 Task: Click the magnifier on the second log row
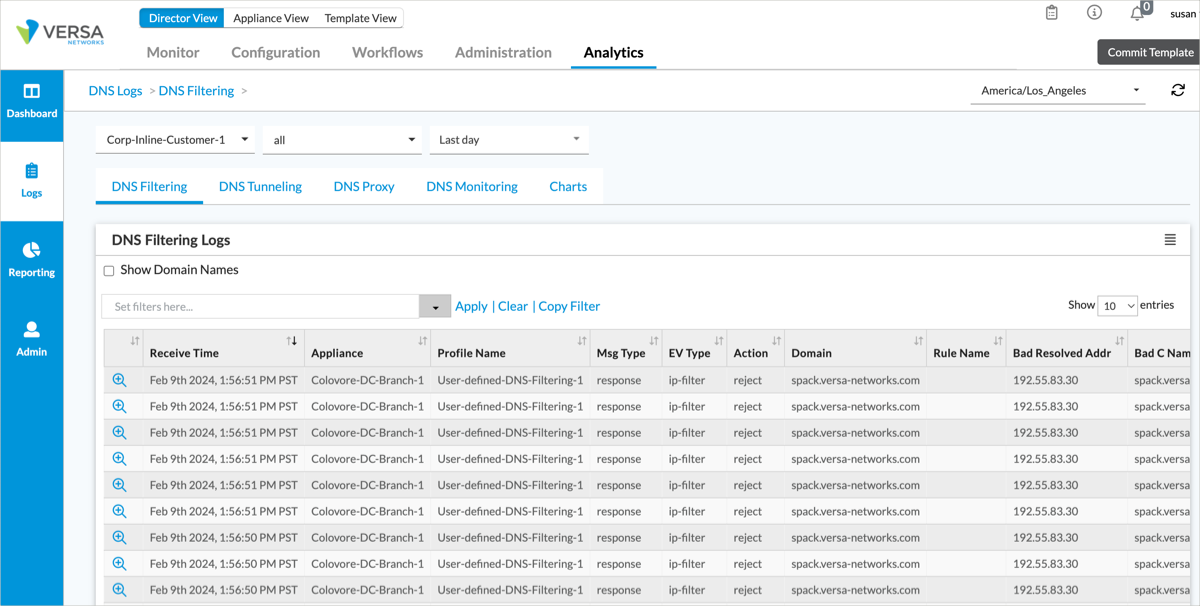tap(120, 406)
